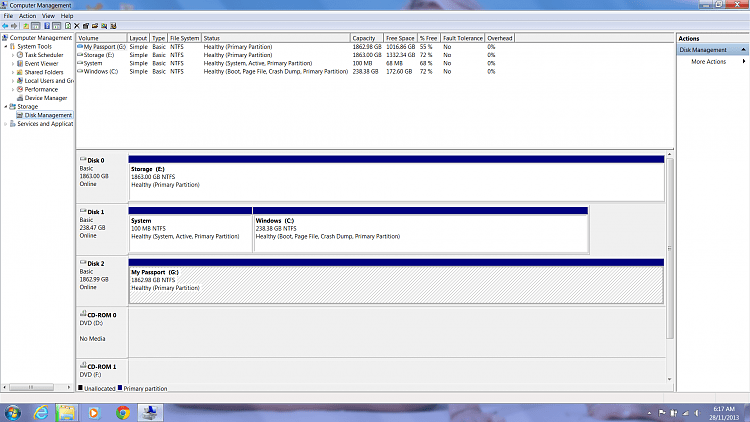Select Windows (C:) volume row
Screen dimensions: 750x422
pyautogui.click(x=287, y=71)
